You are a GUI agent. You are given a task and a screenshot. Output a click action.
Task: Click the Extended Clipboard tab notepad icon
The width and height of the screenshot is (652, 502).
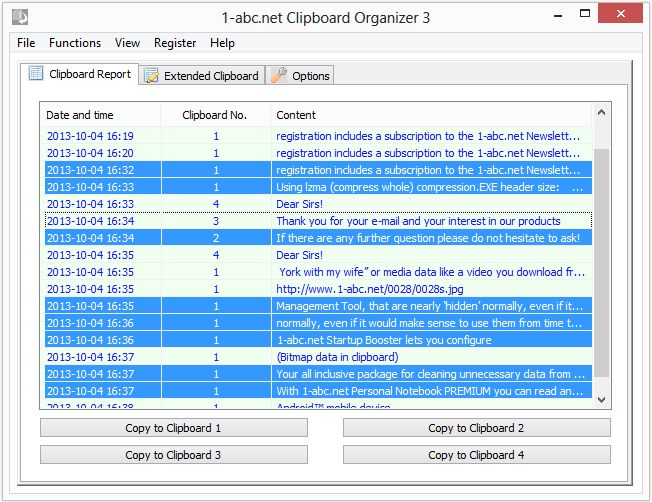151,75
